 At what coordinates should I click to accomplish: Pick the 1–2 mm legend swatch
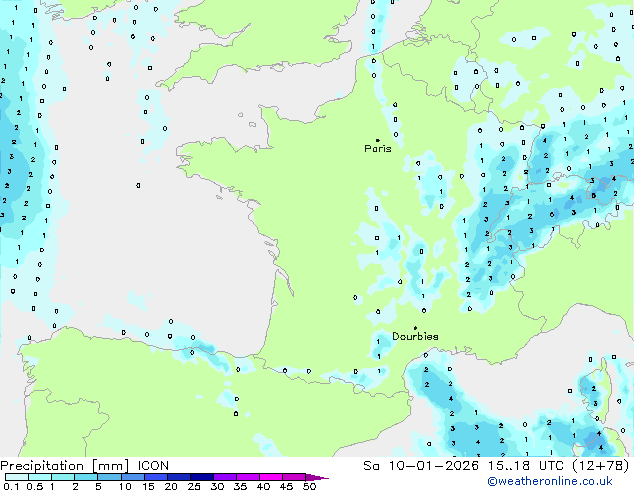pyautogui.click(x=63, y=477)
